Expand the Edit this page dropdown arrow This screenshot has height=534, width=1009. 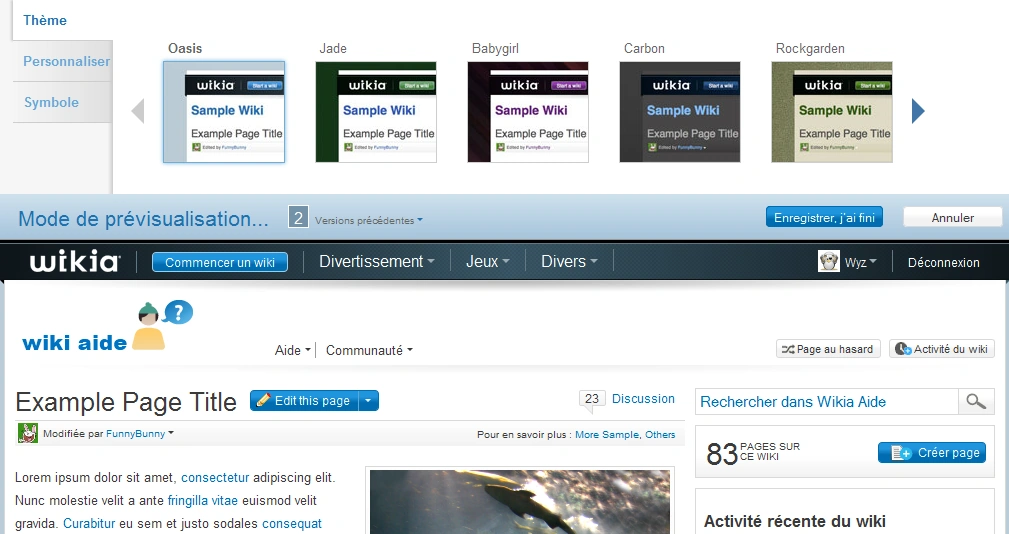(x=369, y=401)
